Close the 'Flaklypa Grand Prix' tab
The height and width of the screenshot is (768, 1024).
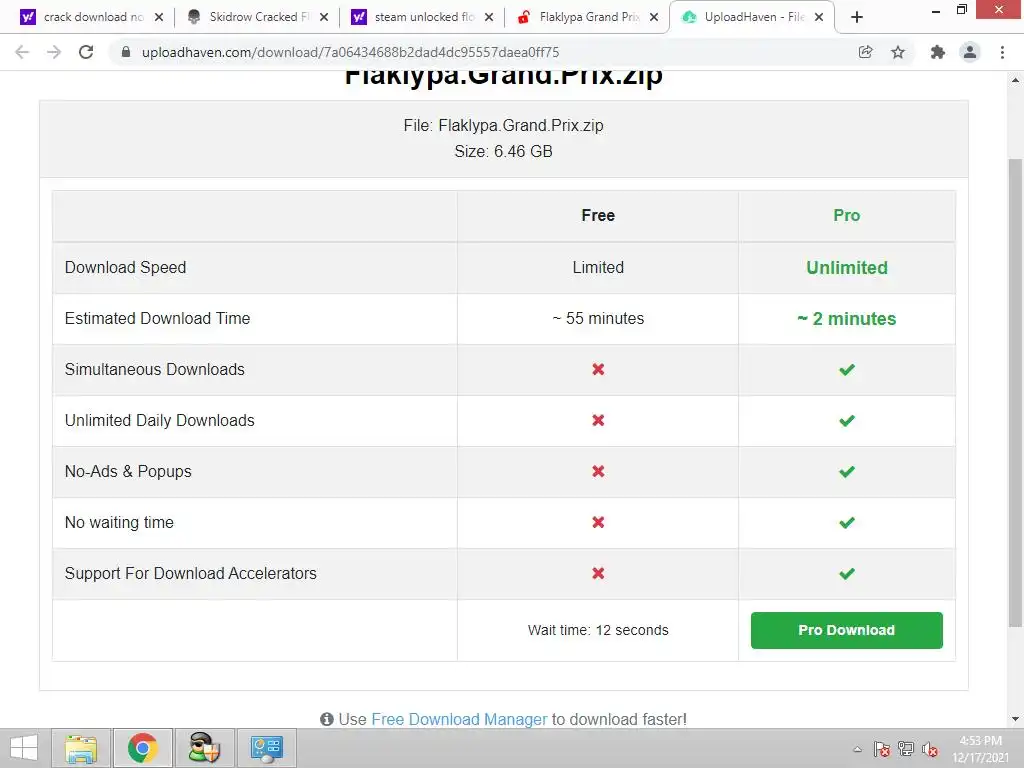pos(654,18)
